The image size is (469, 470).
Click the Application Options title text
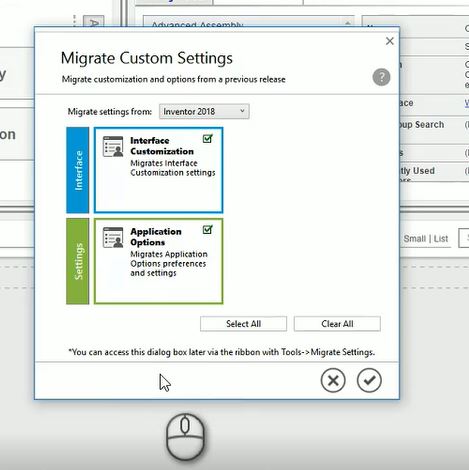[x=156, y=237]
